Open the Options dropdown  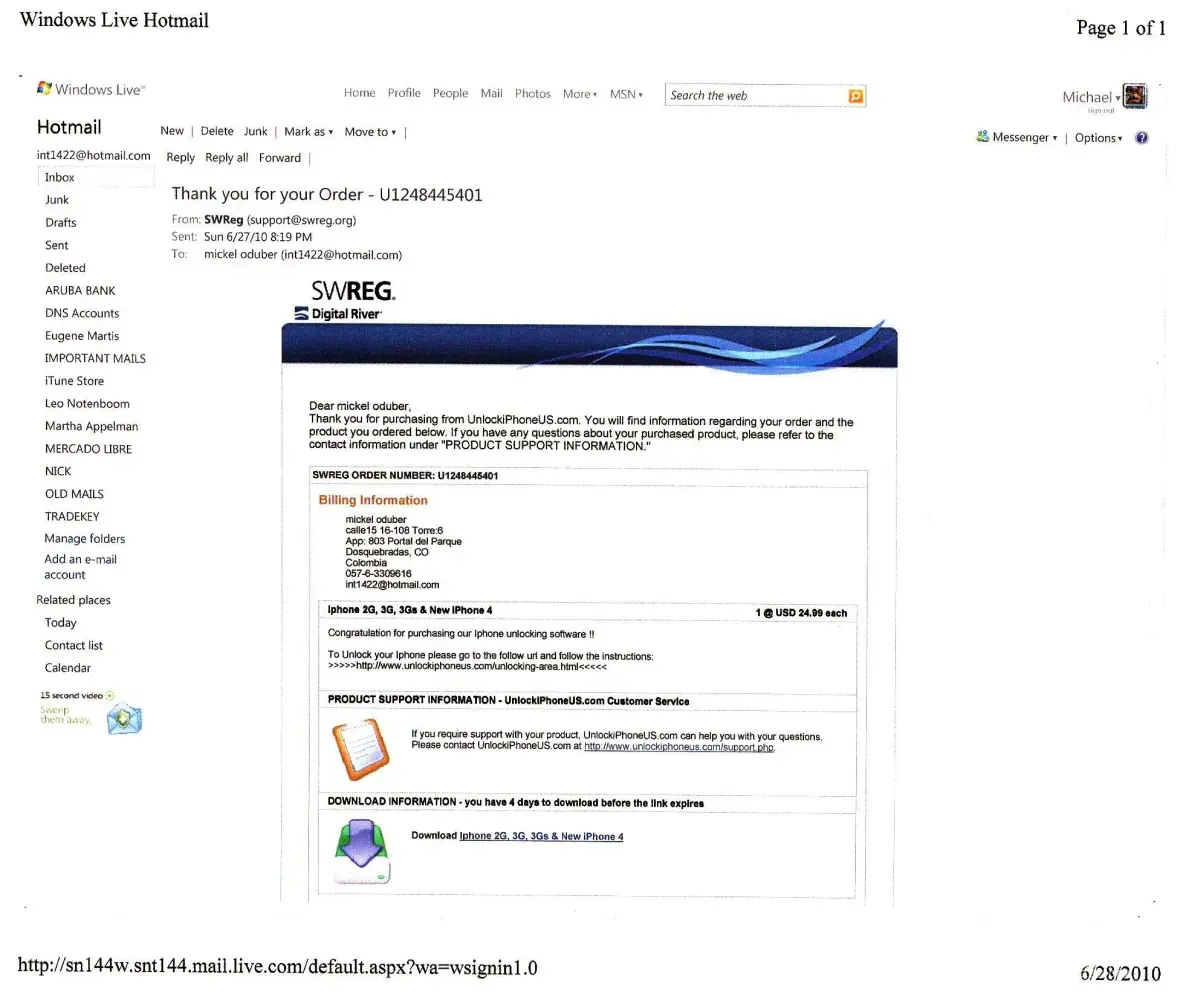pyautogui.click(x=1098, y=137)
